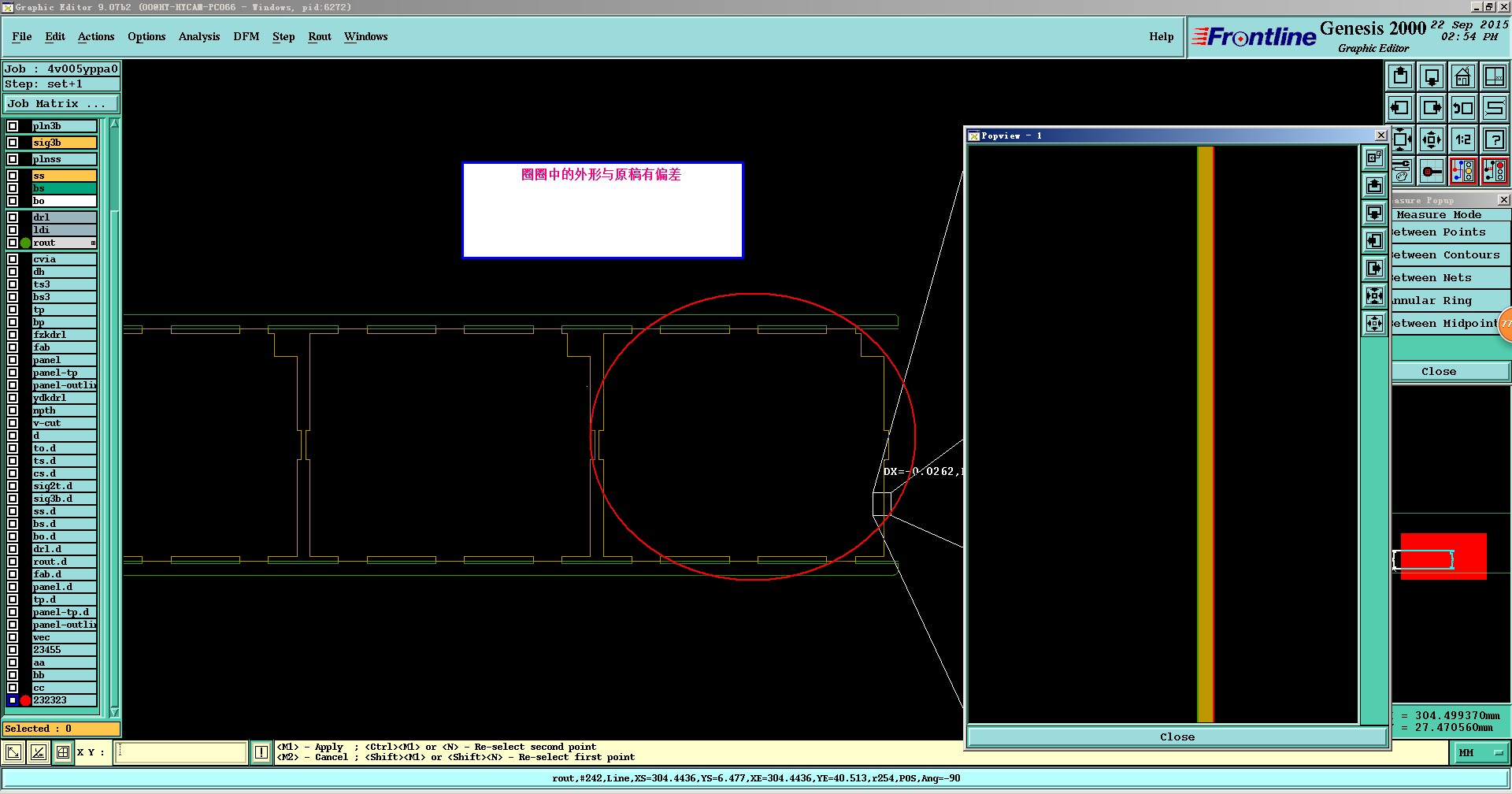Toggle the cvia layer checkbox
1512x794 pixels.
pyautogui.click(x=13, y=259)
